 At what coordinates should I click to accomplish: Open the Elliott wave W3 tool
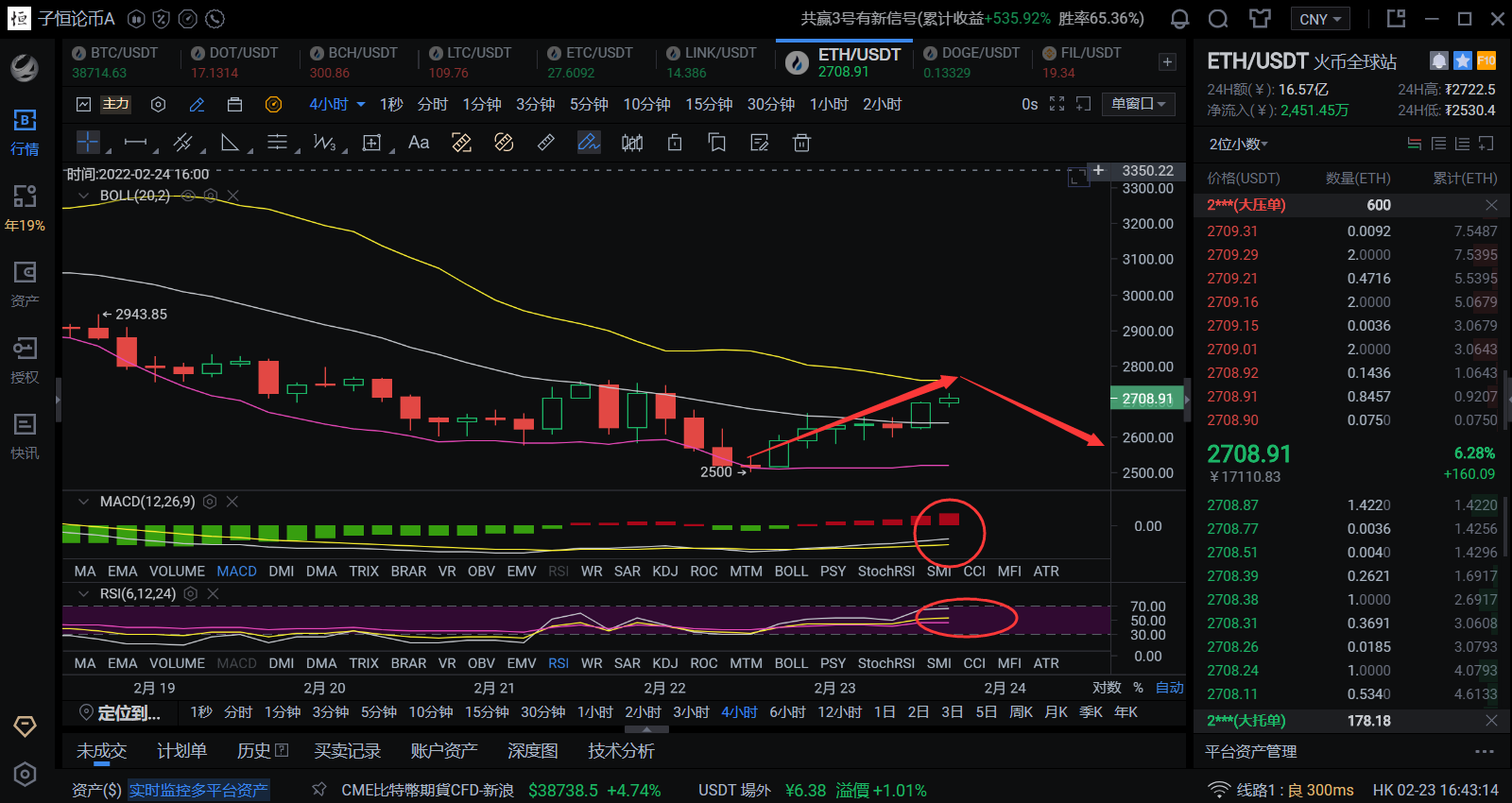pyautogui.click(x=324, y=143)
